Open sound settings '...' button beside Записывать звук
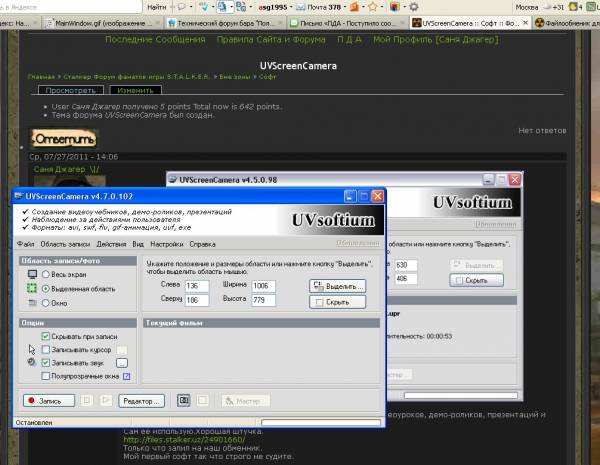Viewport: 600px width, 465px height. [x=122, y=362]
